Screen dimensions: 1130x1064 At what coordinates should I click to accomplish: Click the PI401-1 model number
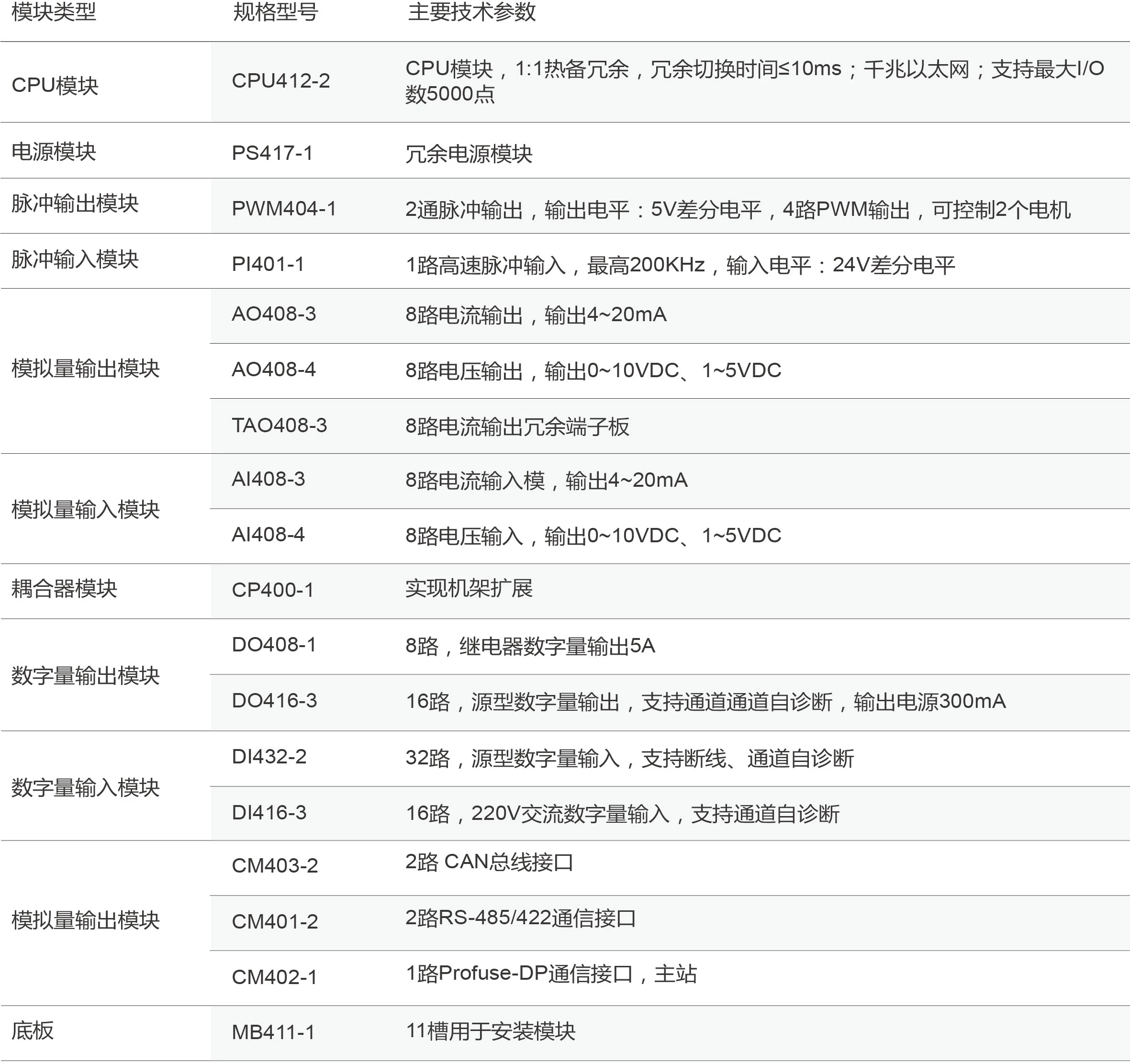point(268,264)
